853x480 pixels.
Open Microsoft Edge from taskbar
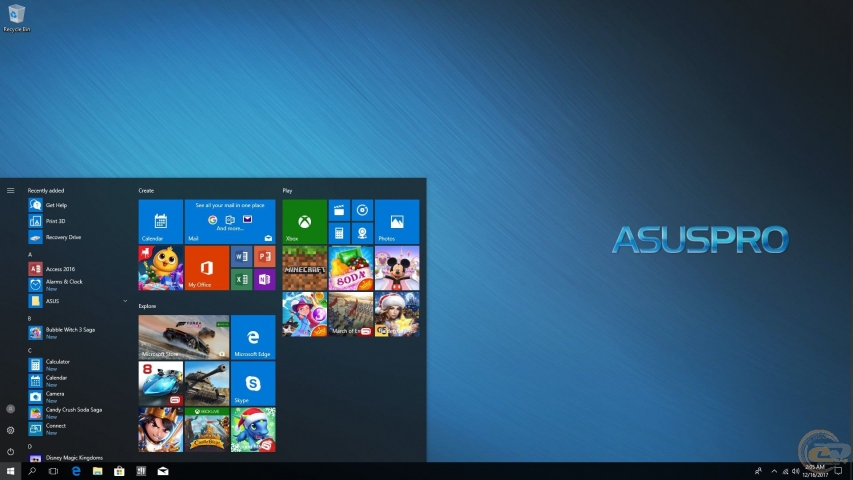tap(76, 471)
